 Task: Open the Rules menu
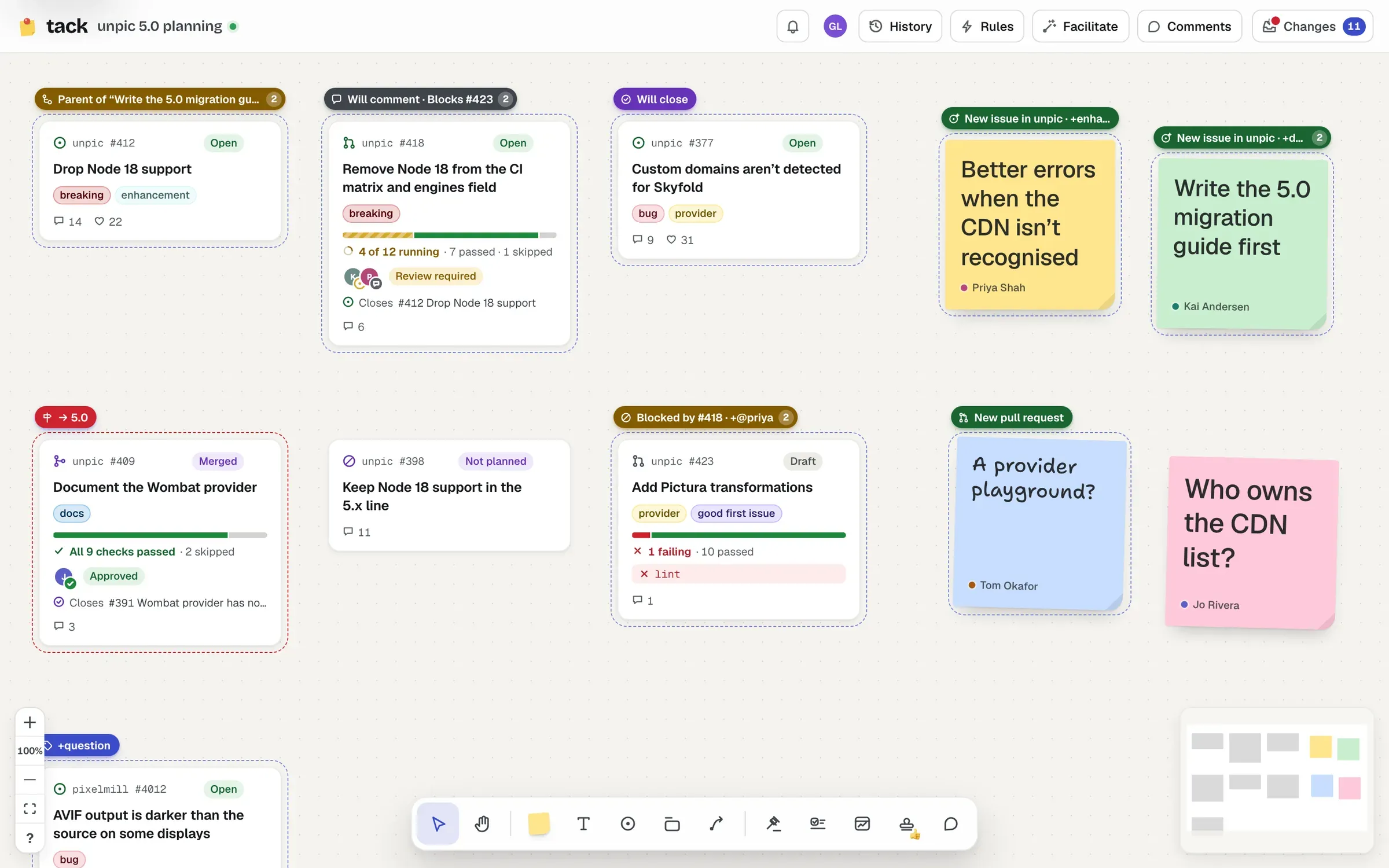pyautogui.click(x=987, y=26)
